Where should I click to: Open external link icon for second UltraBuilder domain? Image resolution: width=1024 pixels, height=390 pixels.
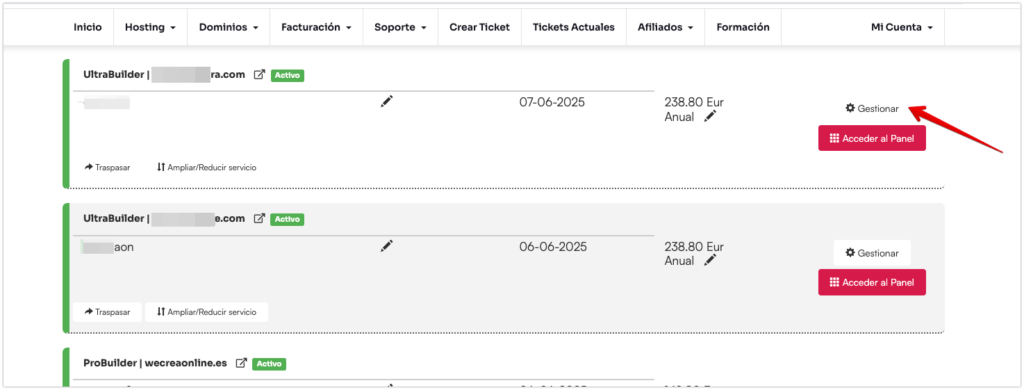[259, 219]
